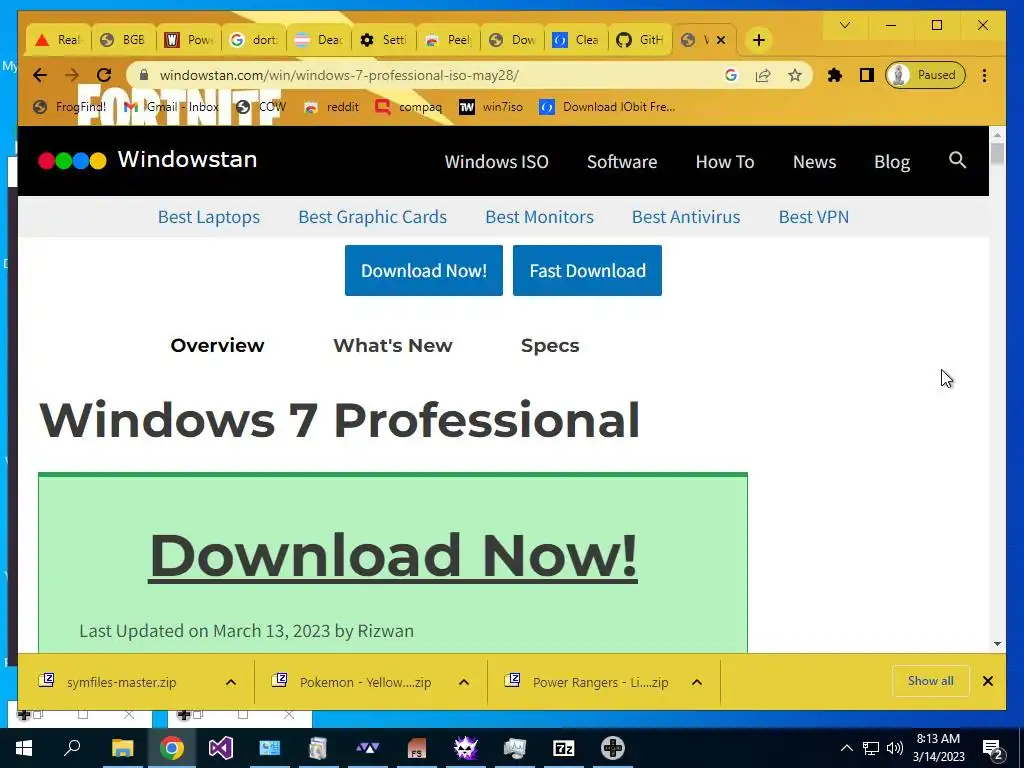Switch to the Peel tab
1024x768 pixels.
[448, 40]
